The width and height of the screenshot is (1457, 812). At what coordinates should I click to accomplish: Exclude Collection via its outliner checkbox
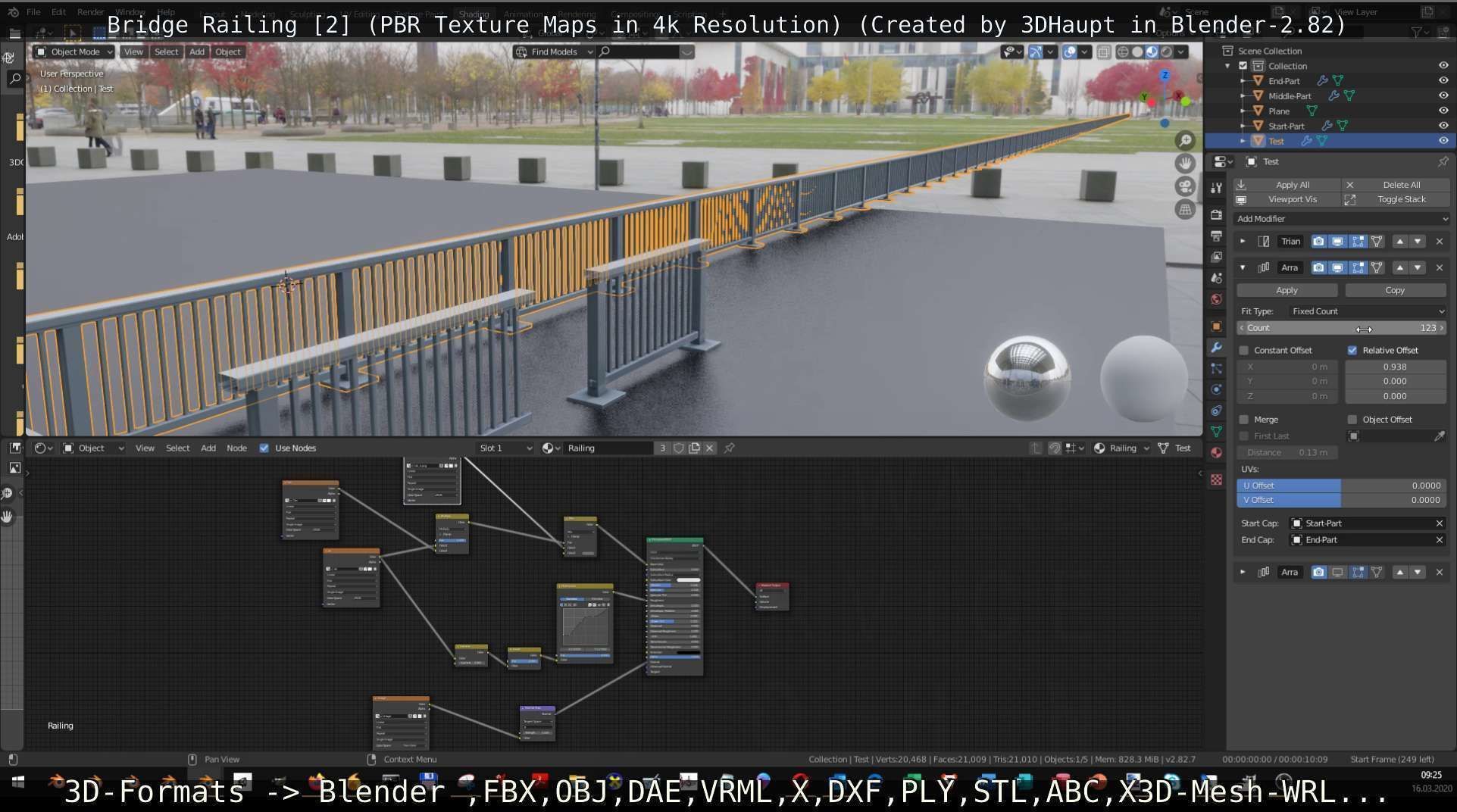coord(1243,66)
